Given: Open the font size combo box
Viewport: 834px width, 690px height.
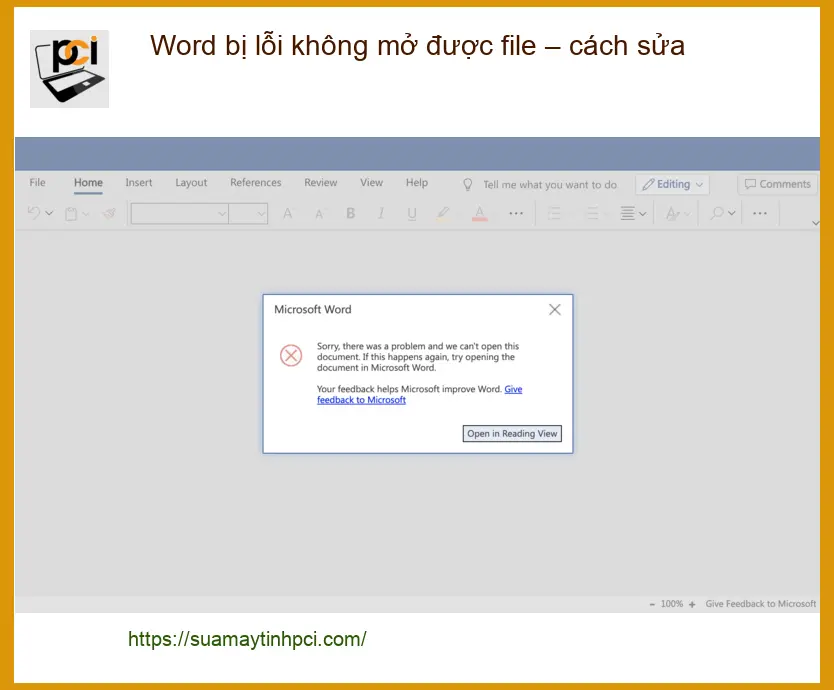Looking at the screenshot, I should (x=248, y=214).
